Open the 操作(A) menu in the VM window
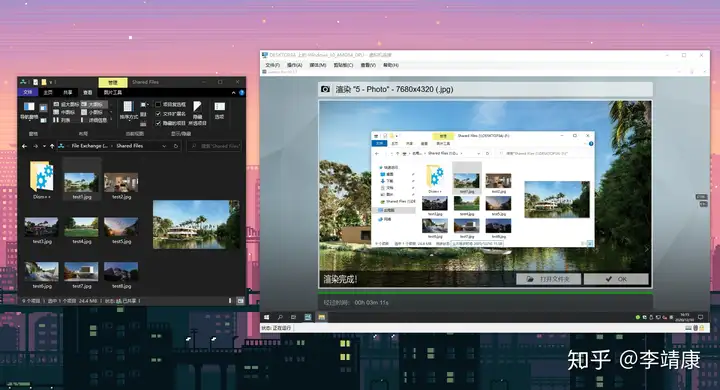The image size is (720, 390). click(x=294, y=65)
